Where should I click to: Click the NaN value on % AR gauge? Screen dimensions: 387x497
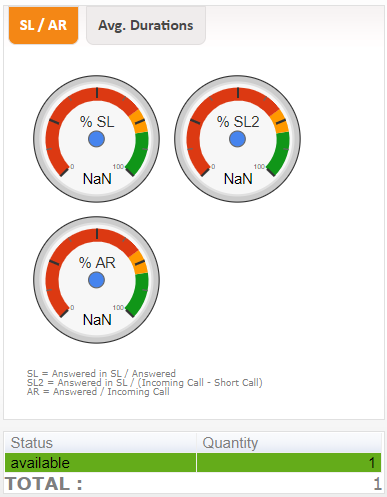97,320
